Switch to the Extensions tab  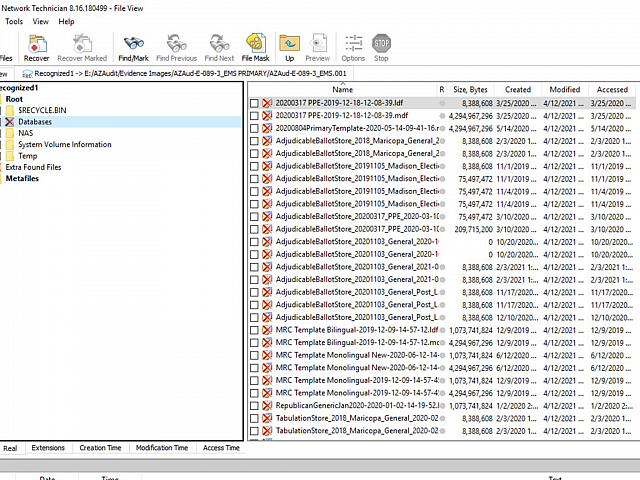click(48, 448)
